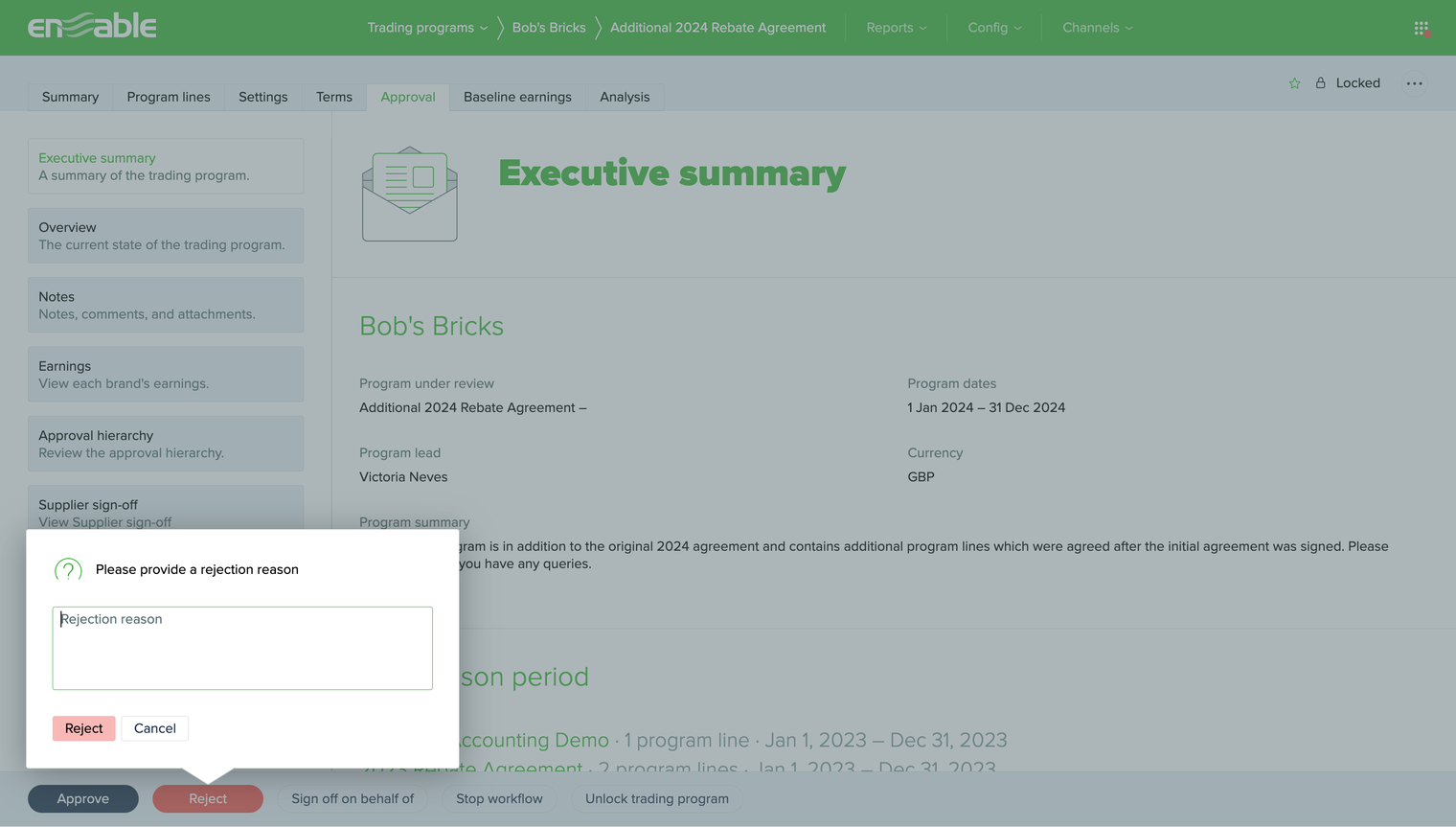Select Executive summary in sidebar

coord(166,167)
